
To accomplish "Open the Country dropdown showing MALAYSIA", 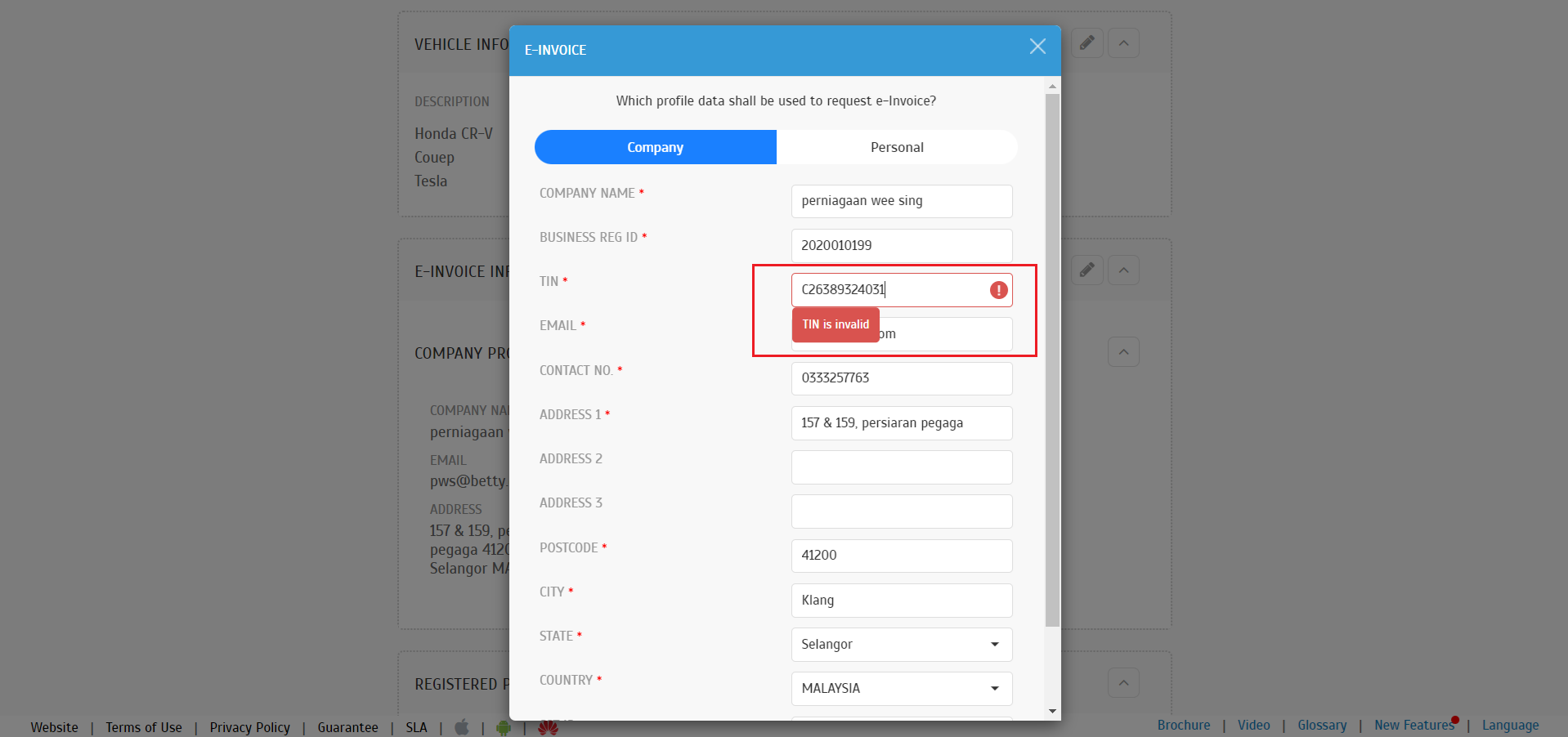I will (x=901, y=689).
